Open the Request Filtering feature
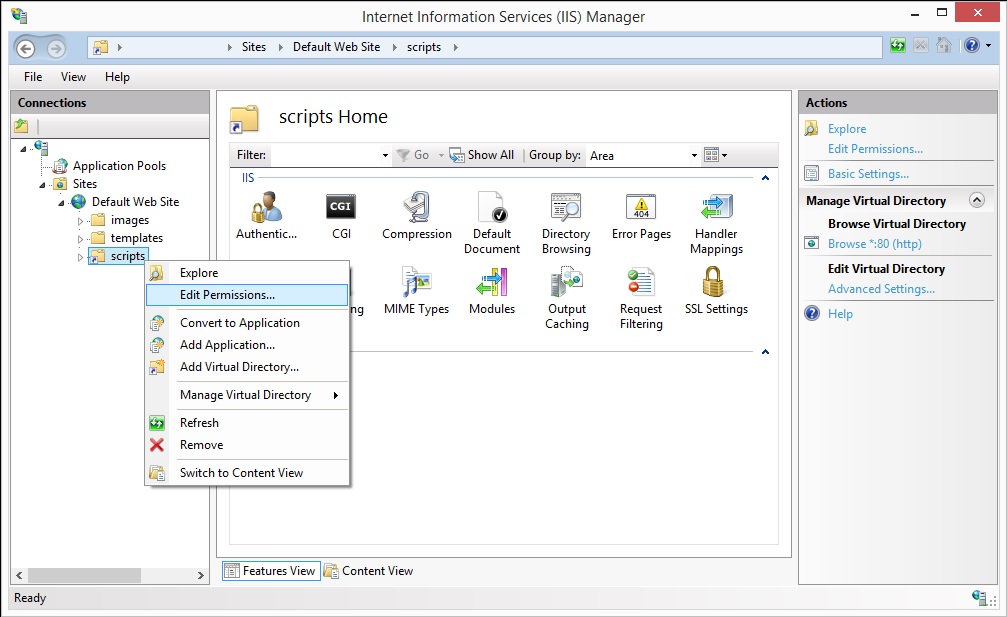Image resolution: width=1007 pixels, height=617 pixels. click(x=641, y=298)
